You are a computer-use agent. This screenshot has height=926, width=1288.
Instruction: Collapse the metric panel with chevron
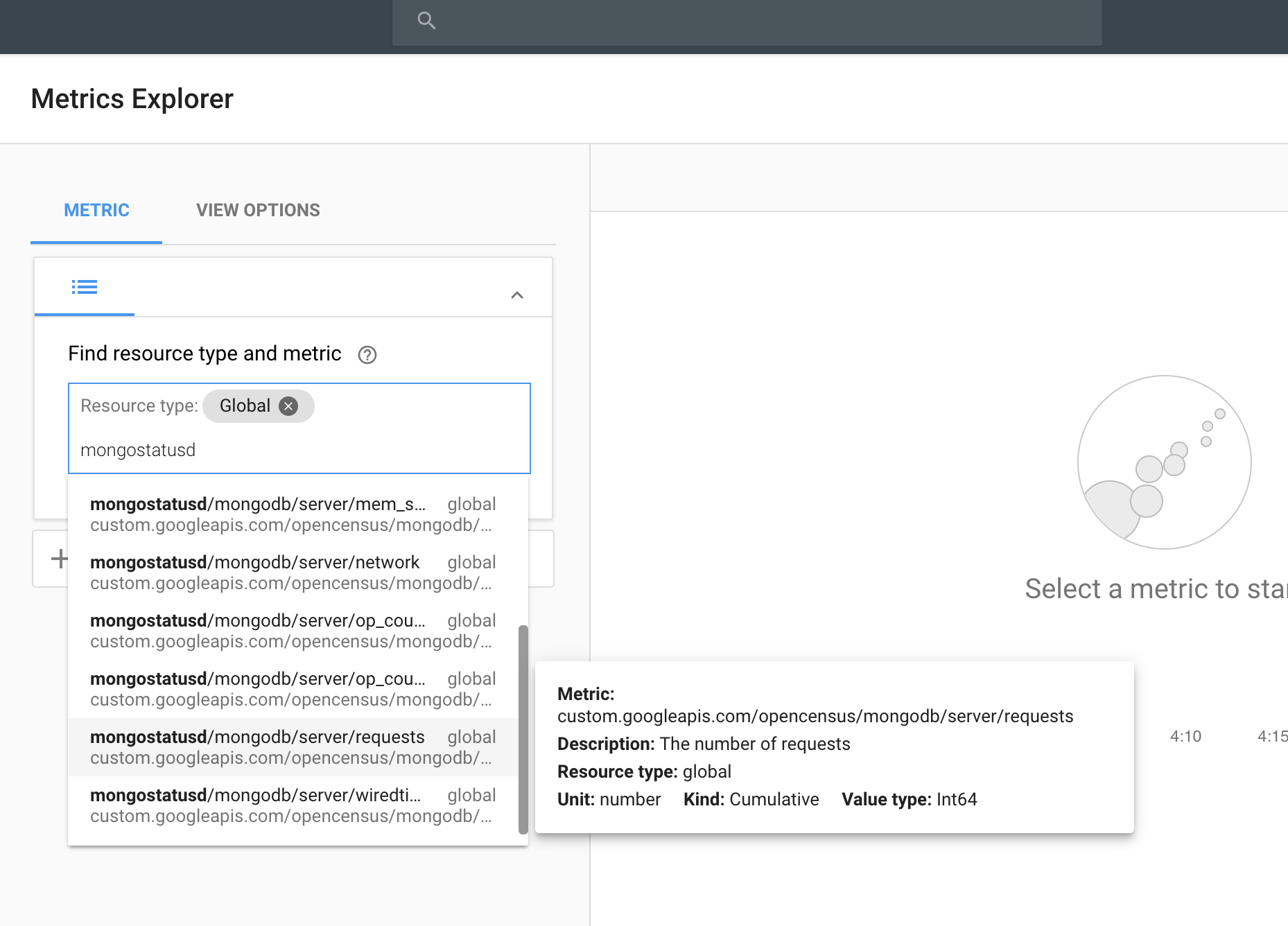click(517, 295)
